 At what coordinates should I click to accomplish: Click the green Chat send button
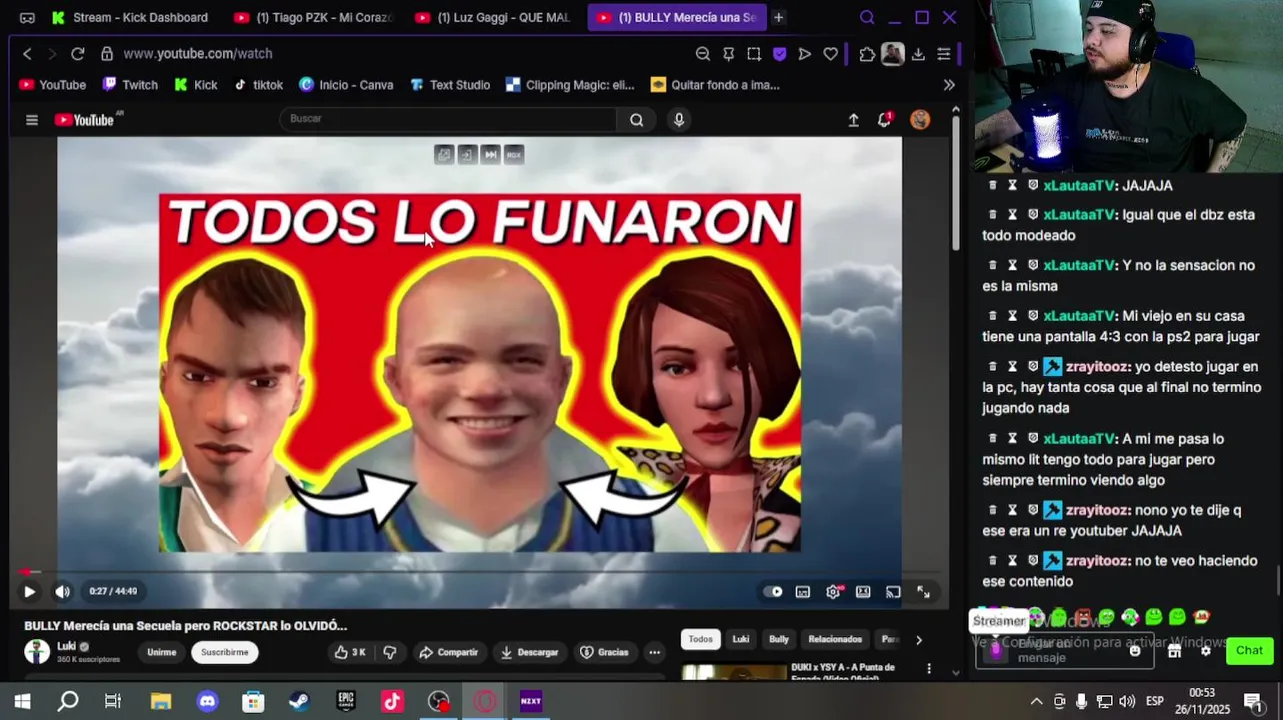click(x=1250, y=651)
